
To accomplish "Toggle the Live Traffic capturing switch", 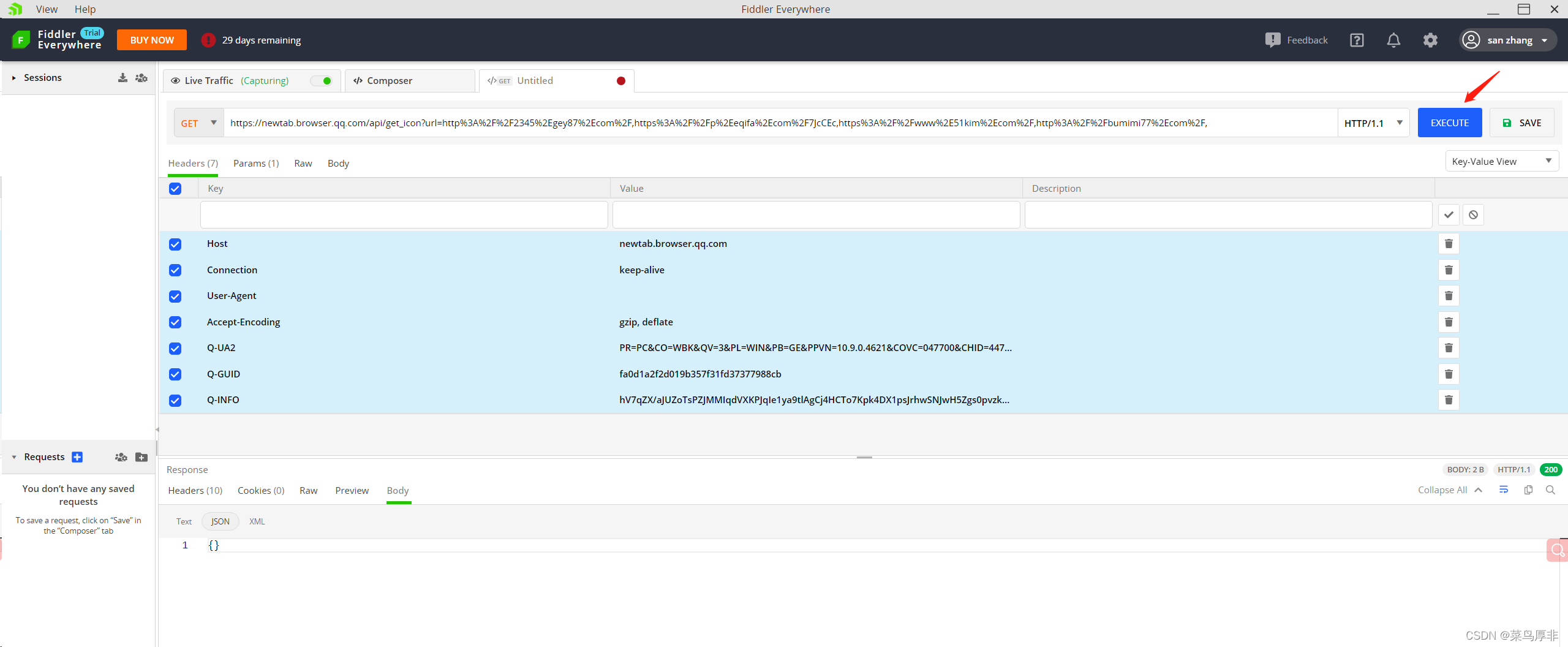I will click(x=321, y=81).
